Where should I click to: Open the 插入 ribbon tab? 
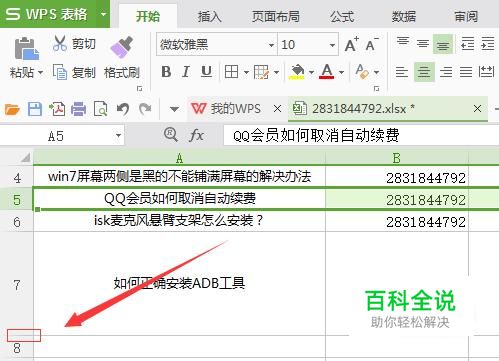(x=209, y=16)
